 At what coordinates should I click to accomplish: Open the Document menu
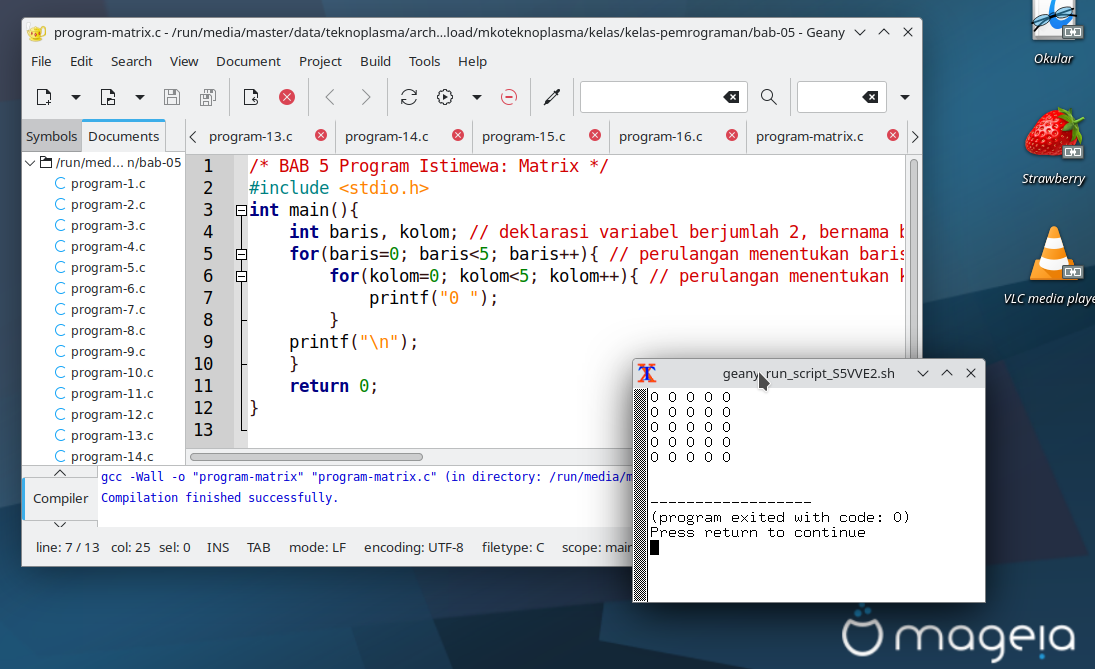coord(248,61)
